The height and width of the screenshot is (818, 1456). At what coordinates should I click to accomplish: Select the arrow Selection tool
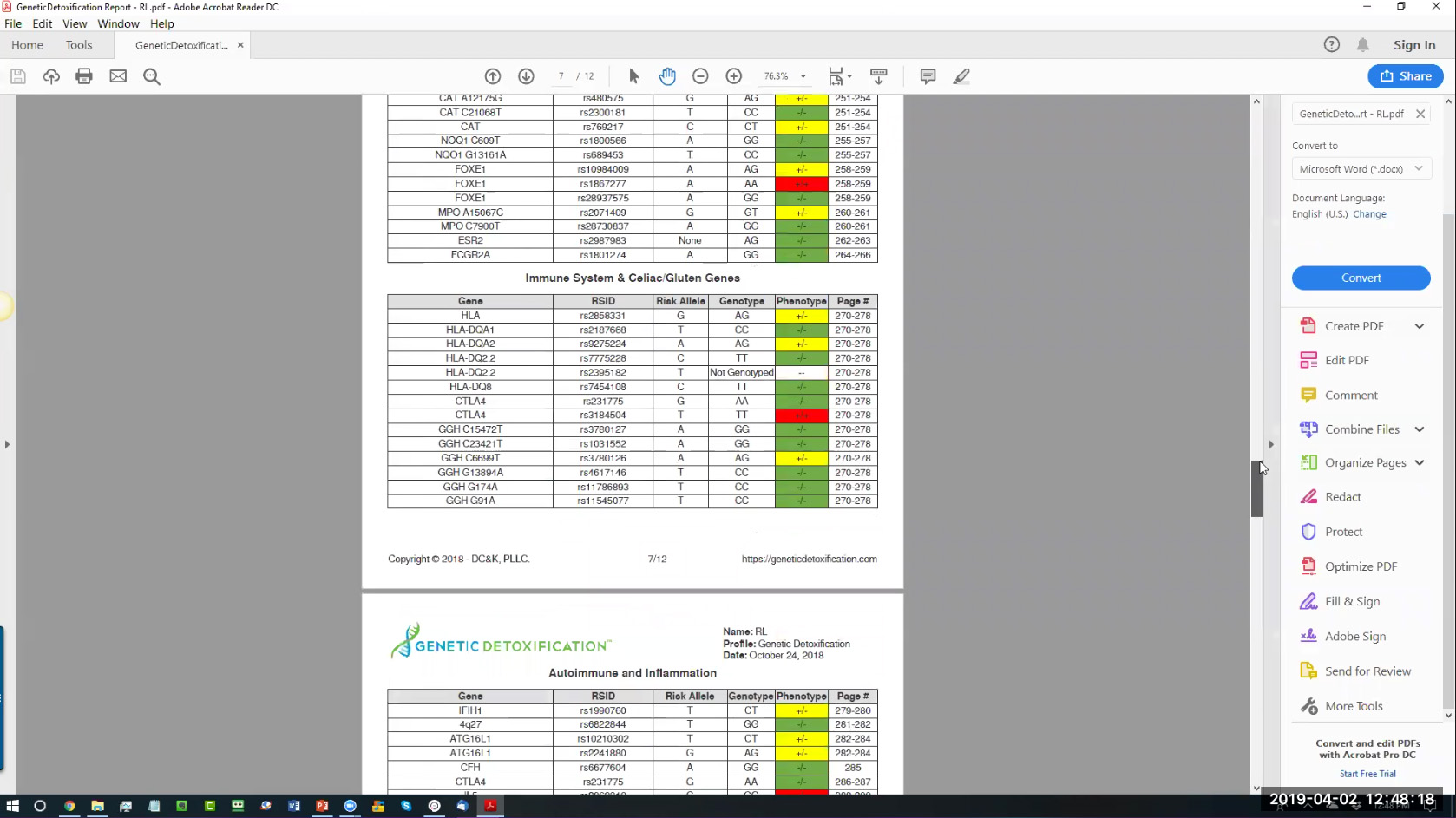point(633,76)
